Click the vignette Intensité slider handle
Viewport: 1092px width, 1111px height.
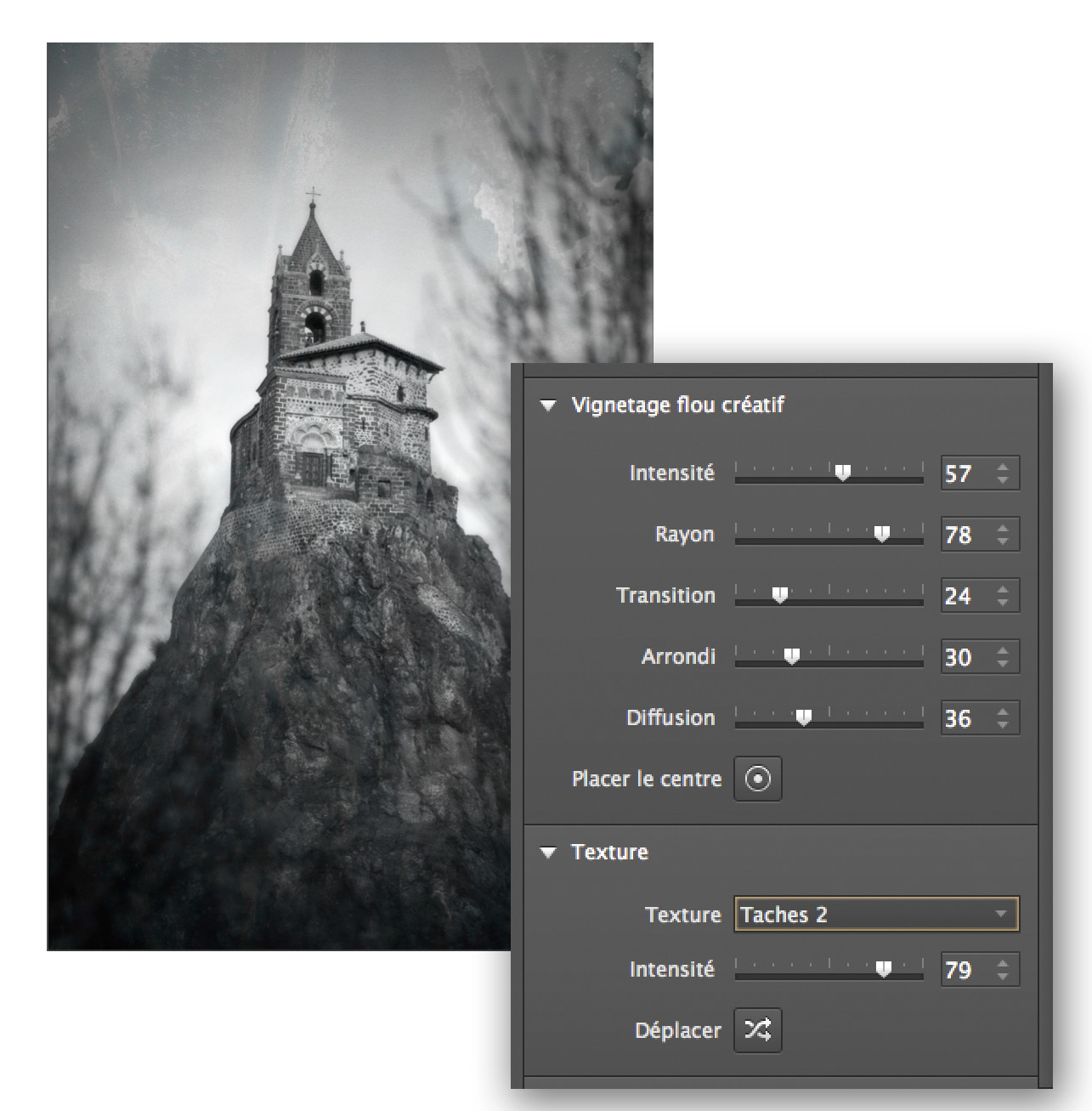tap(842, 473)
